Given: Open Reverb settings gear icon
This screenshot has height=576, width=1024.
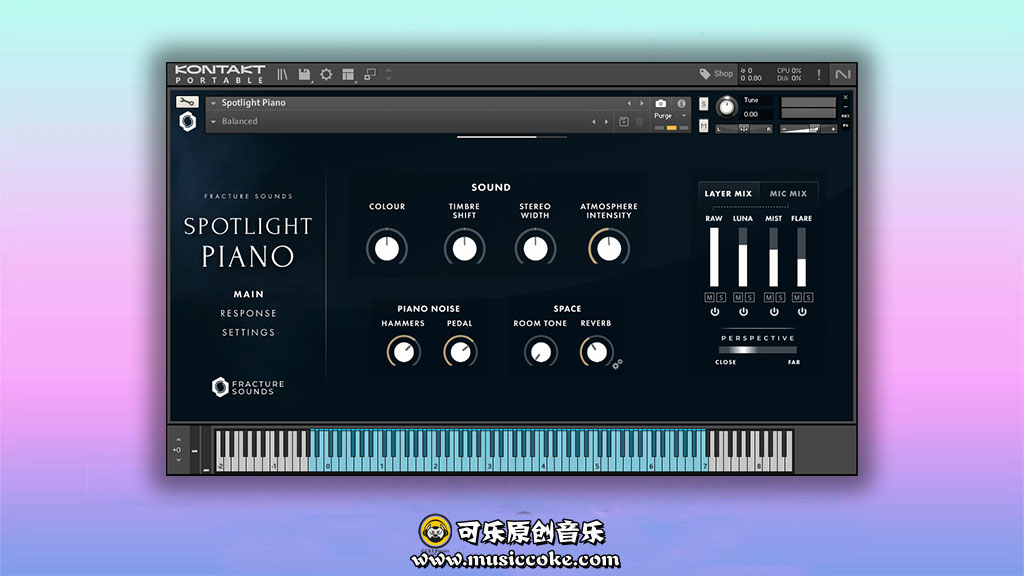Looking at the screenshot, I should (617, 364).
